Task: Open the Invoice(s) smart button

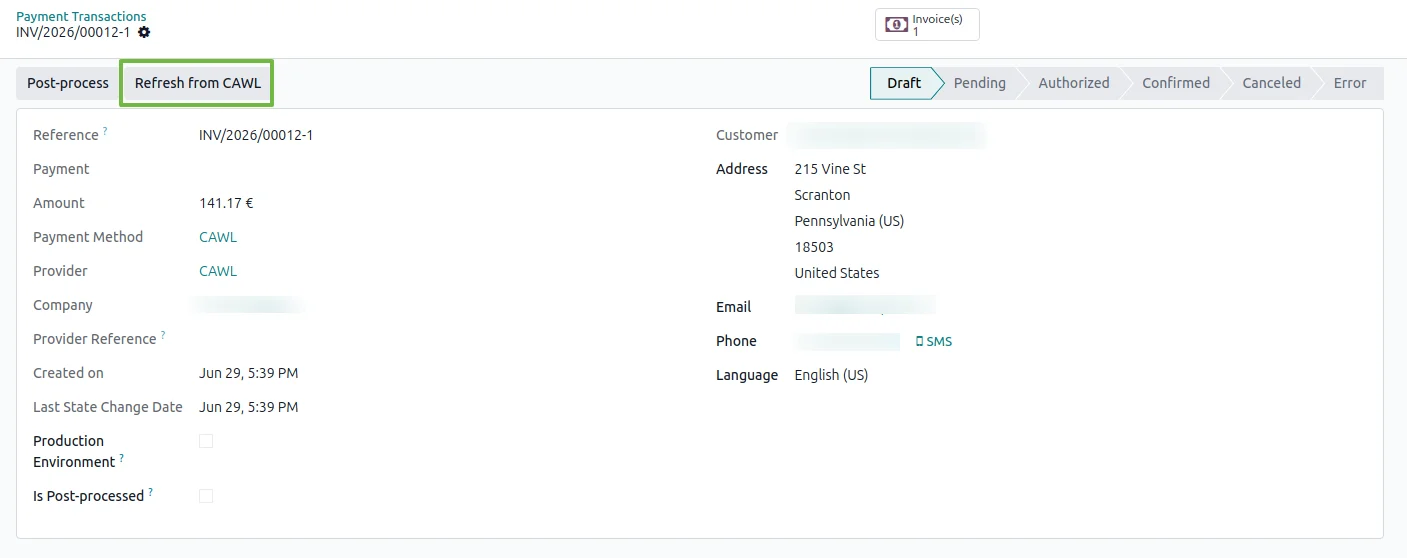Action: (x=927, y=25)
